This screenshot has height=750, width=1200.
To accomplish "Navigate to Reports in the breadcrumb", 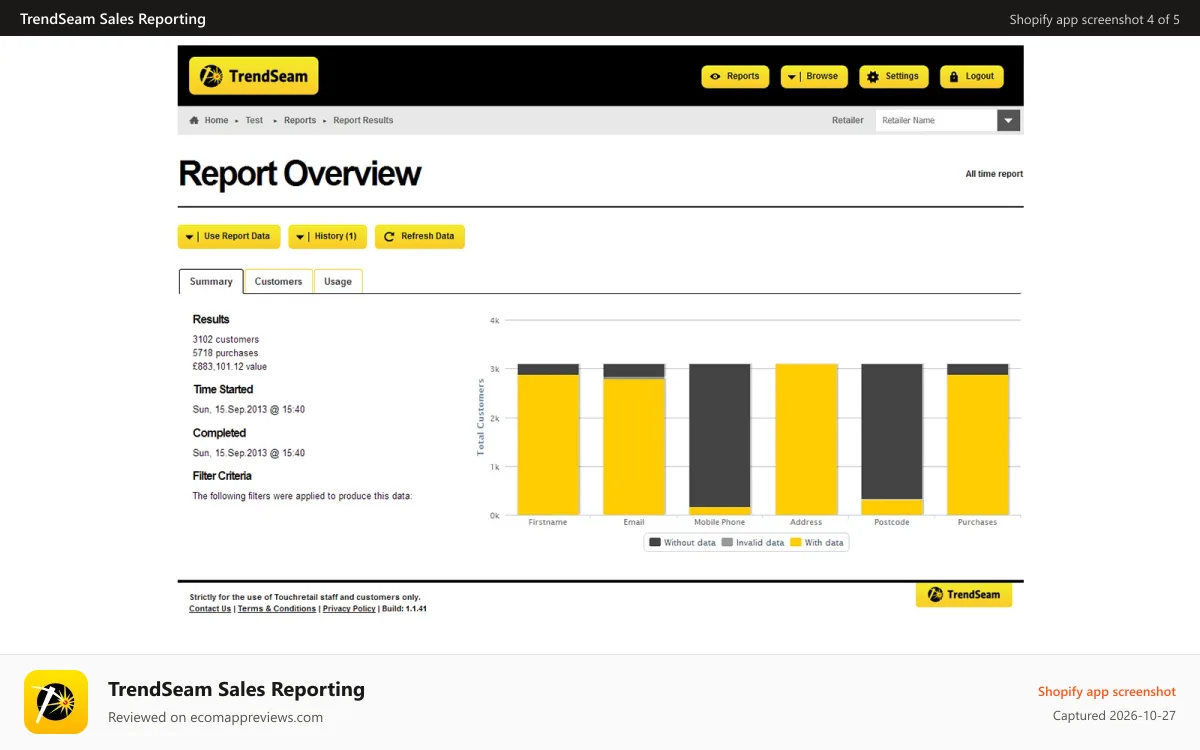I will tap(300, 120).
